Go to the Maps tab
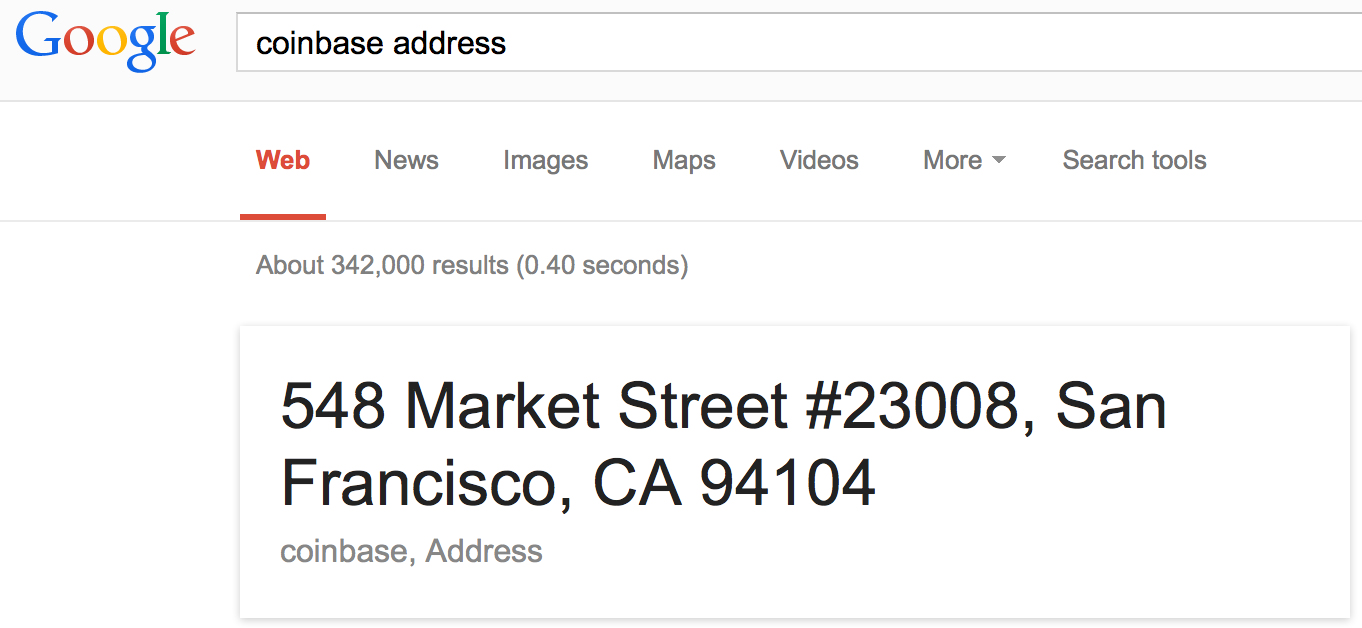This screenshot has width=1362, height=628. [684, 161]
